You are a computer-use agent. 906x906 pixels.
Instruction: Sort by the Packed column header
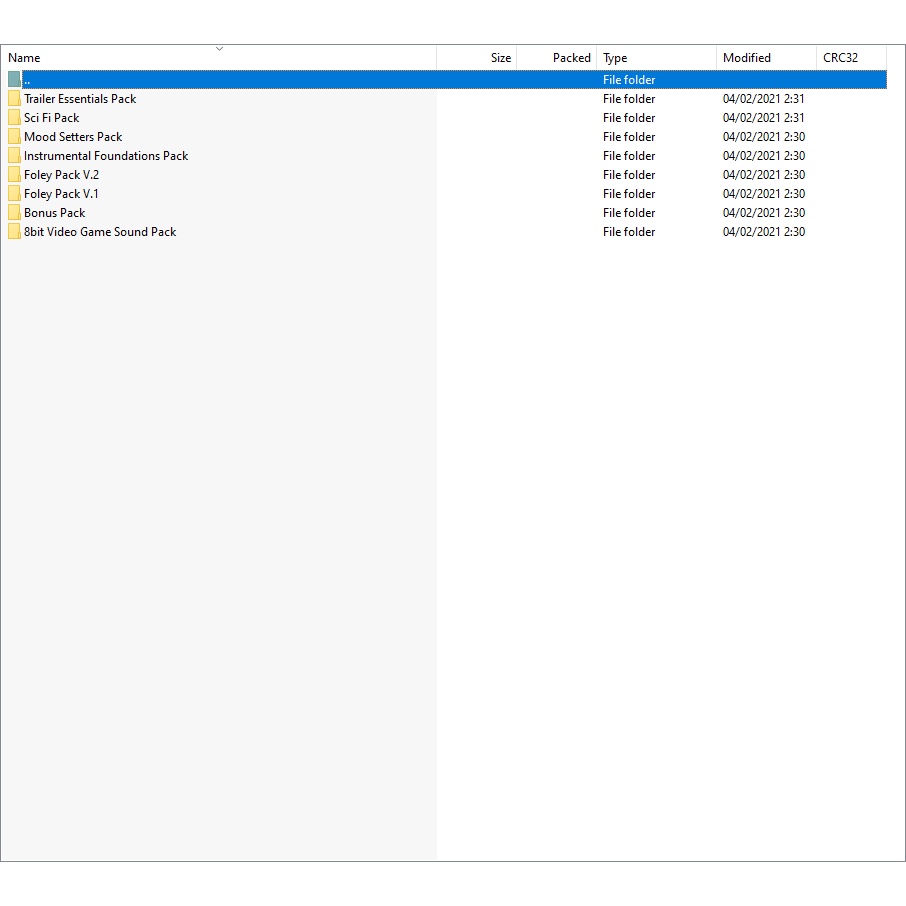571,58
